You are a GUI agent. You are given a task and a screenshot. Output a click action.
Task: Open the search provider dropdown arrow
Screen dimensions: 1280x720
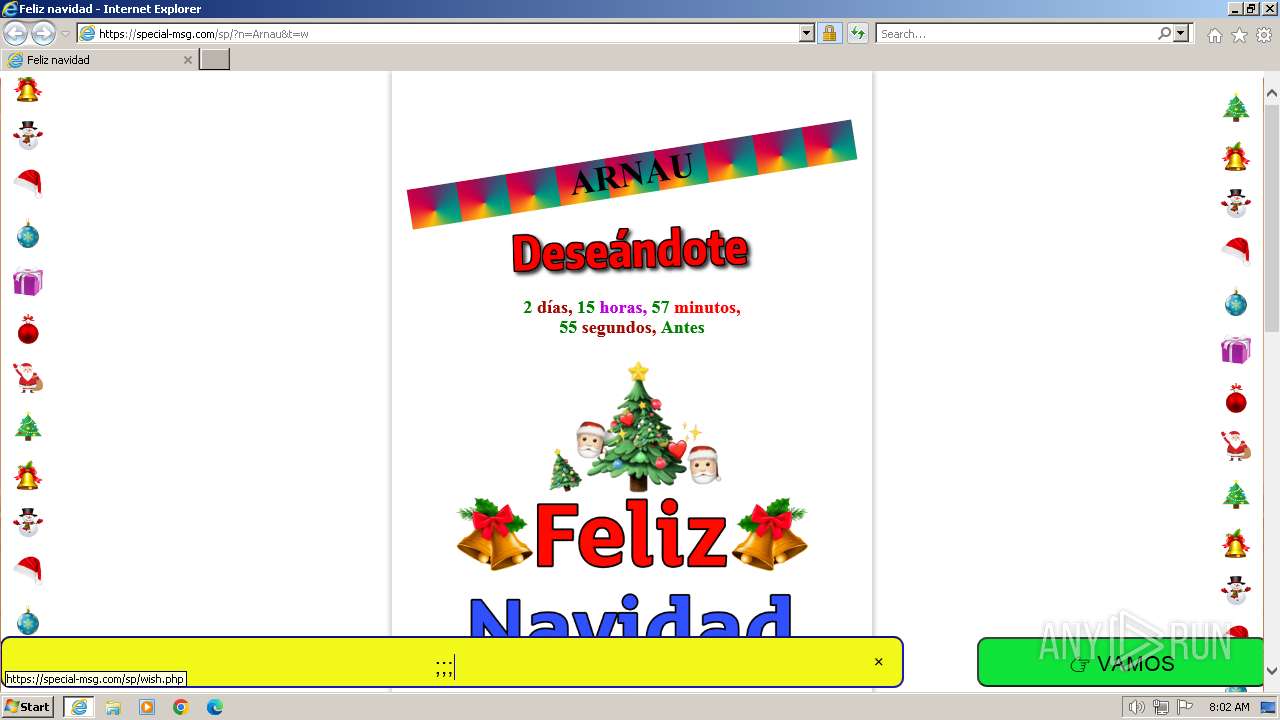click(1181, 33)
